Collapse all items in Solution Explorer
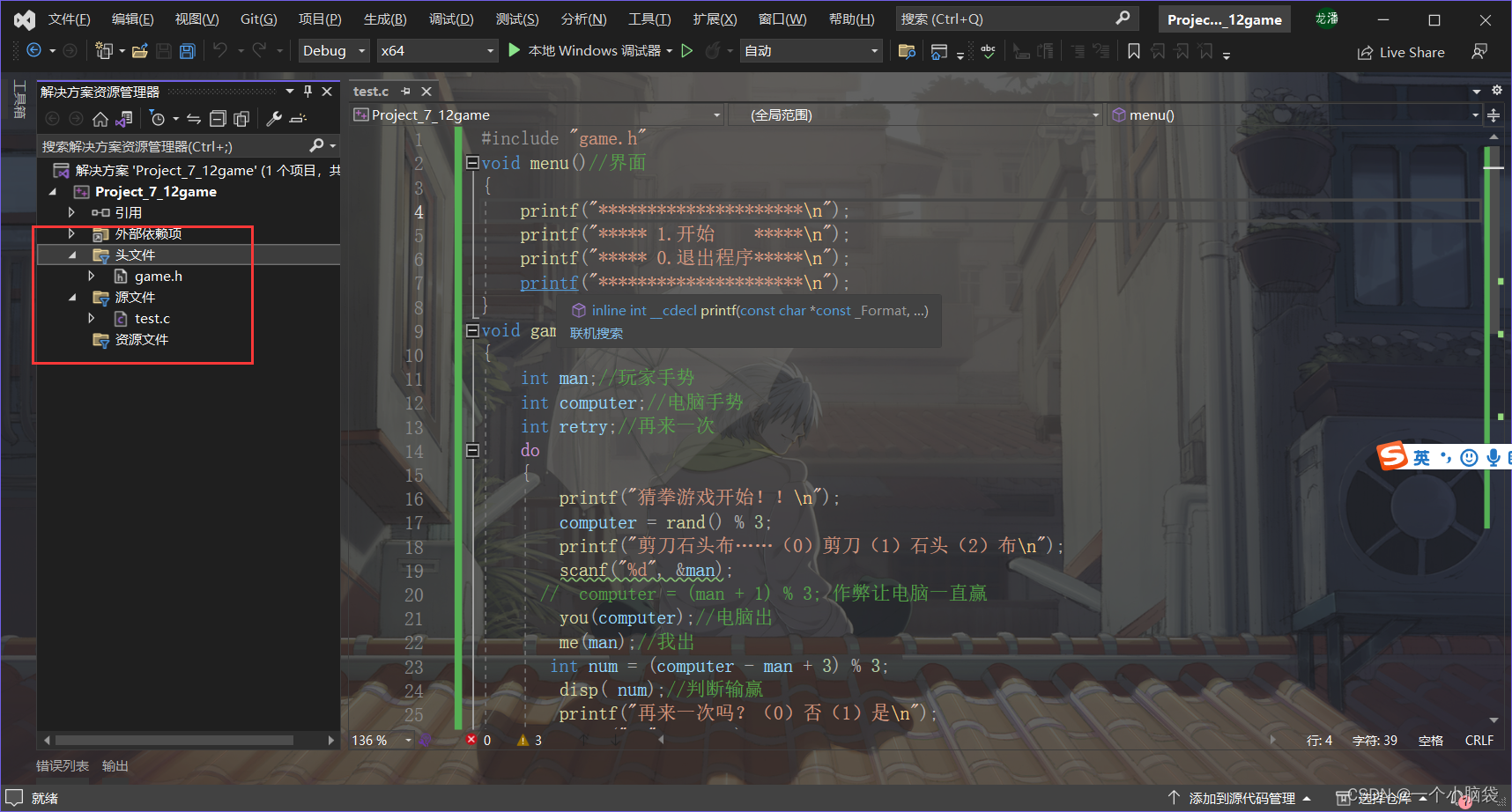 click(218, 118)
